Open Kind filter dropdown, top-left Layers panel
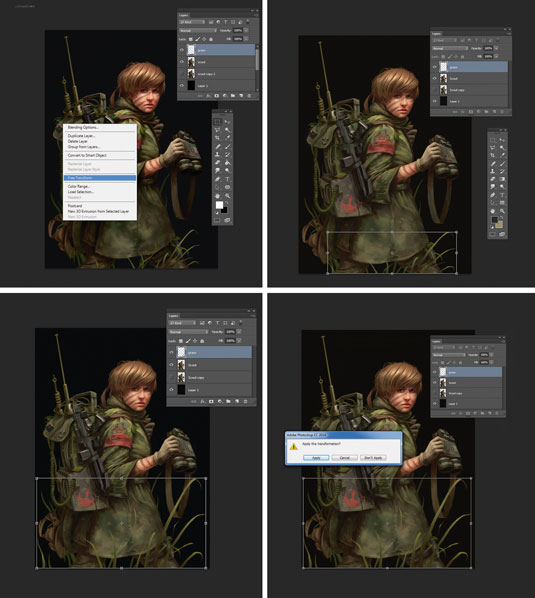535x598 pixels. (x=192, y=22)
